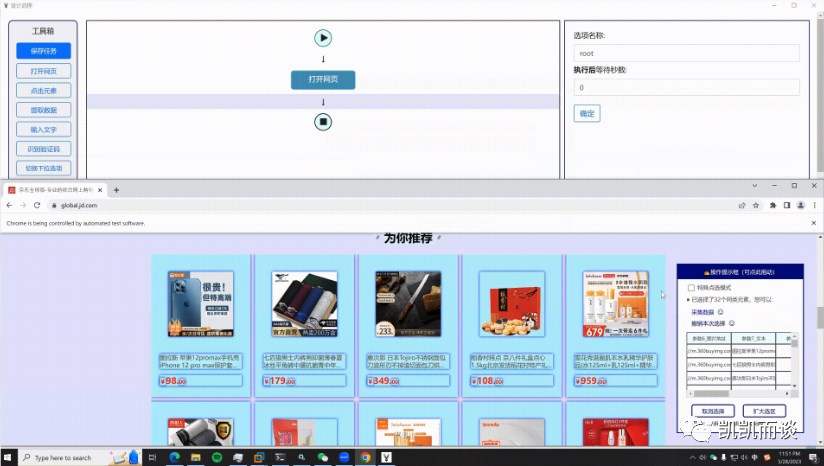
Task: Click the stop end node in flowchart
Action: coord(323,122)
